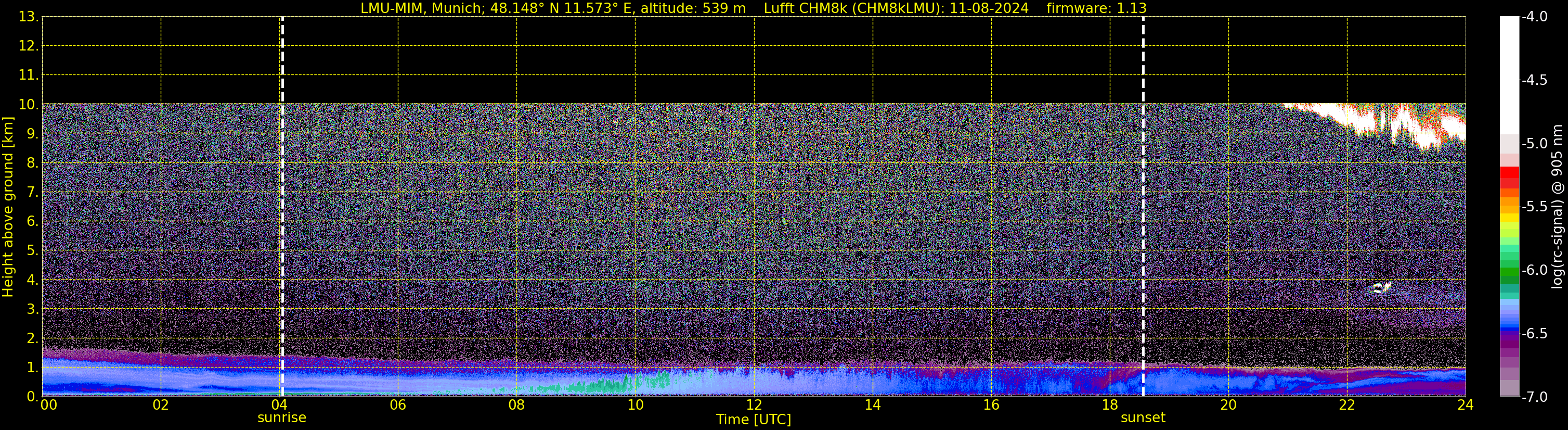
Task: Click the '11.' height axis tick label
Action: pyautogui.click(x=29, y=75)
